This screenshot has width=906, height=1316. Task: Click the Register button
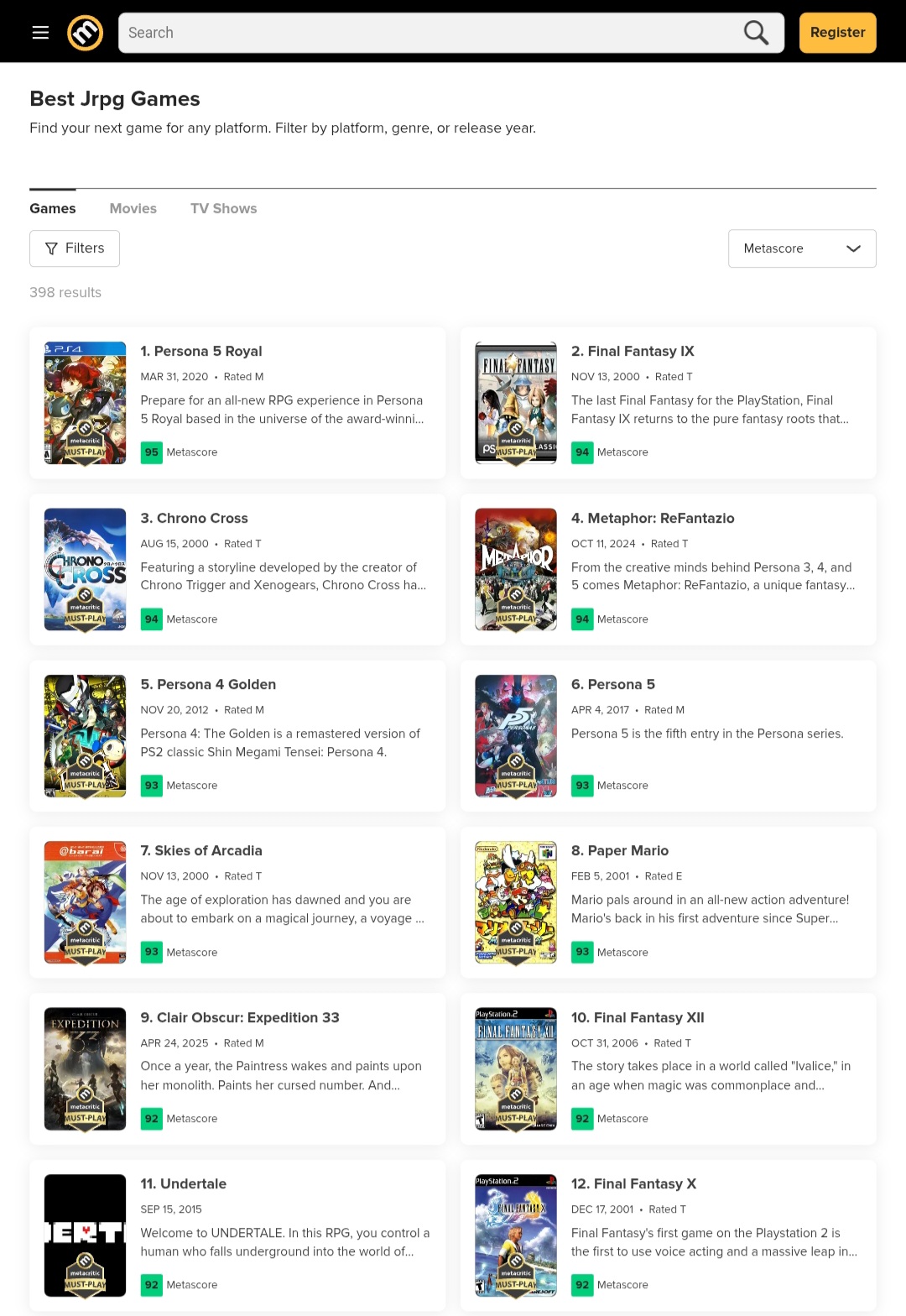[x=837, y=33]
